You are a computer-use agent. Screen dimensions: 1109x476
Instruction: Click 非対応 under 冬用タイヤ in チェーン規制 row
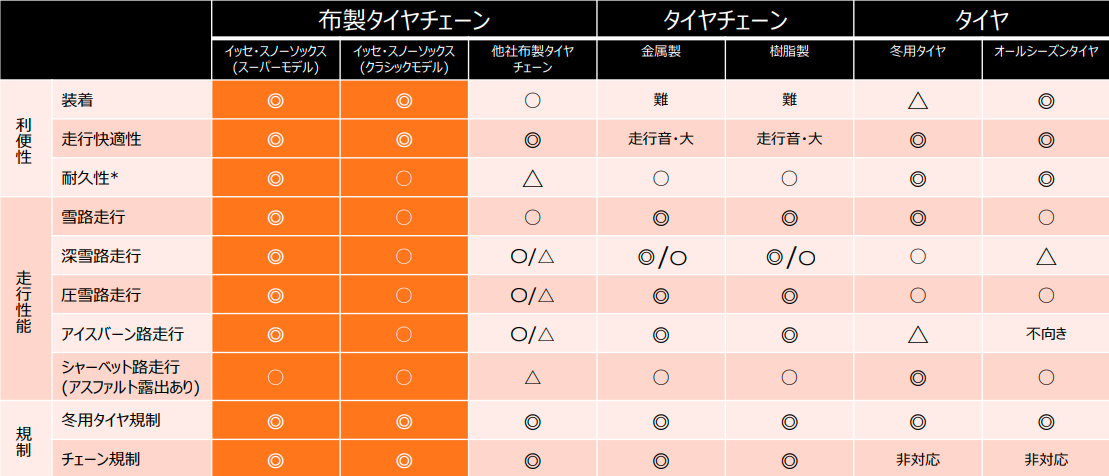point(918,460)
